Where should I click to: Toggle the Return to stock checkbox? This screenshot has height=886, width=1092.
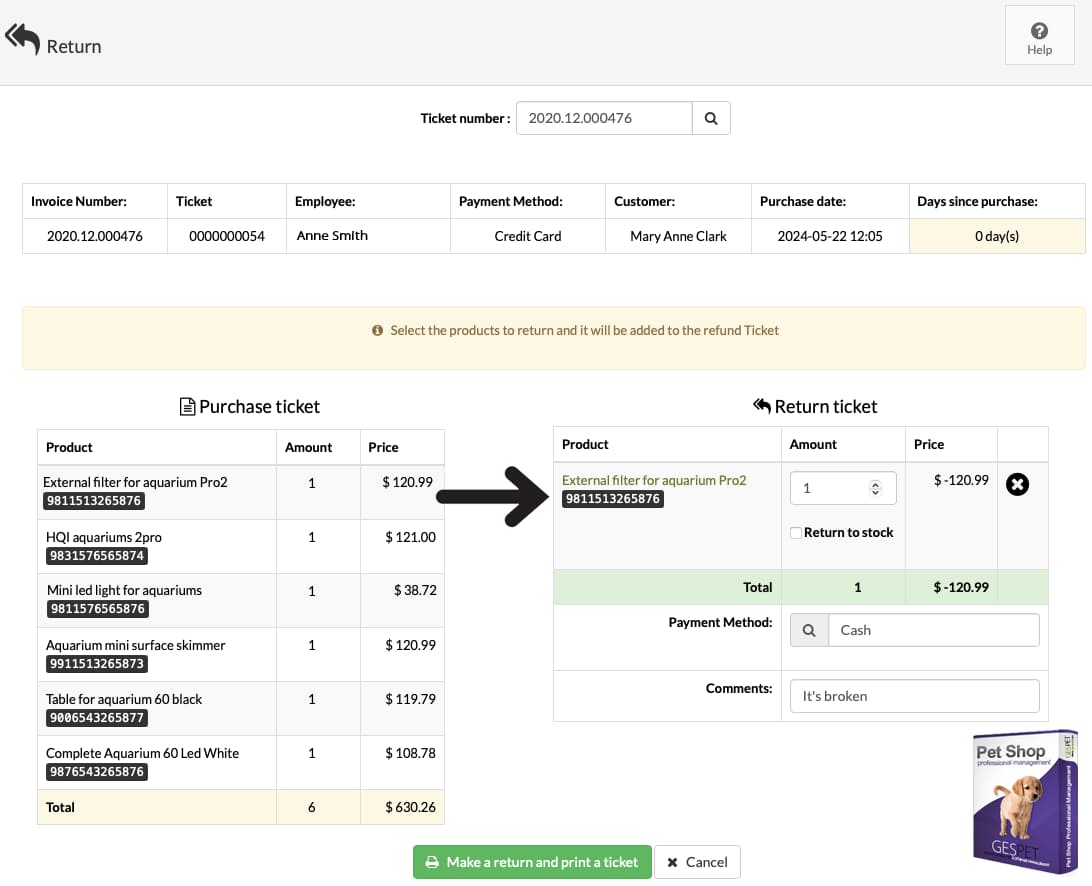point(795,533)
